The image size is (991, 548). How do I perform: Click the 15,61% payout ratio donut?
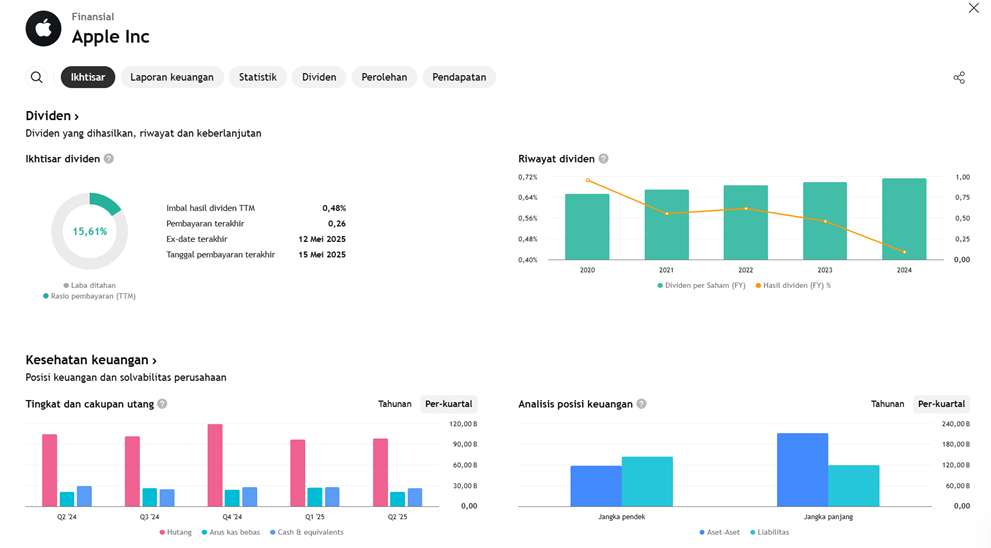tap(90, 231)
